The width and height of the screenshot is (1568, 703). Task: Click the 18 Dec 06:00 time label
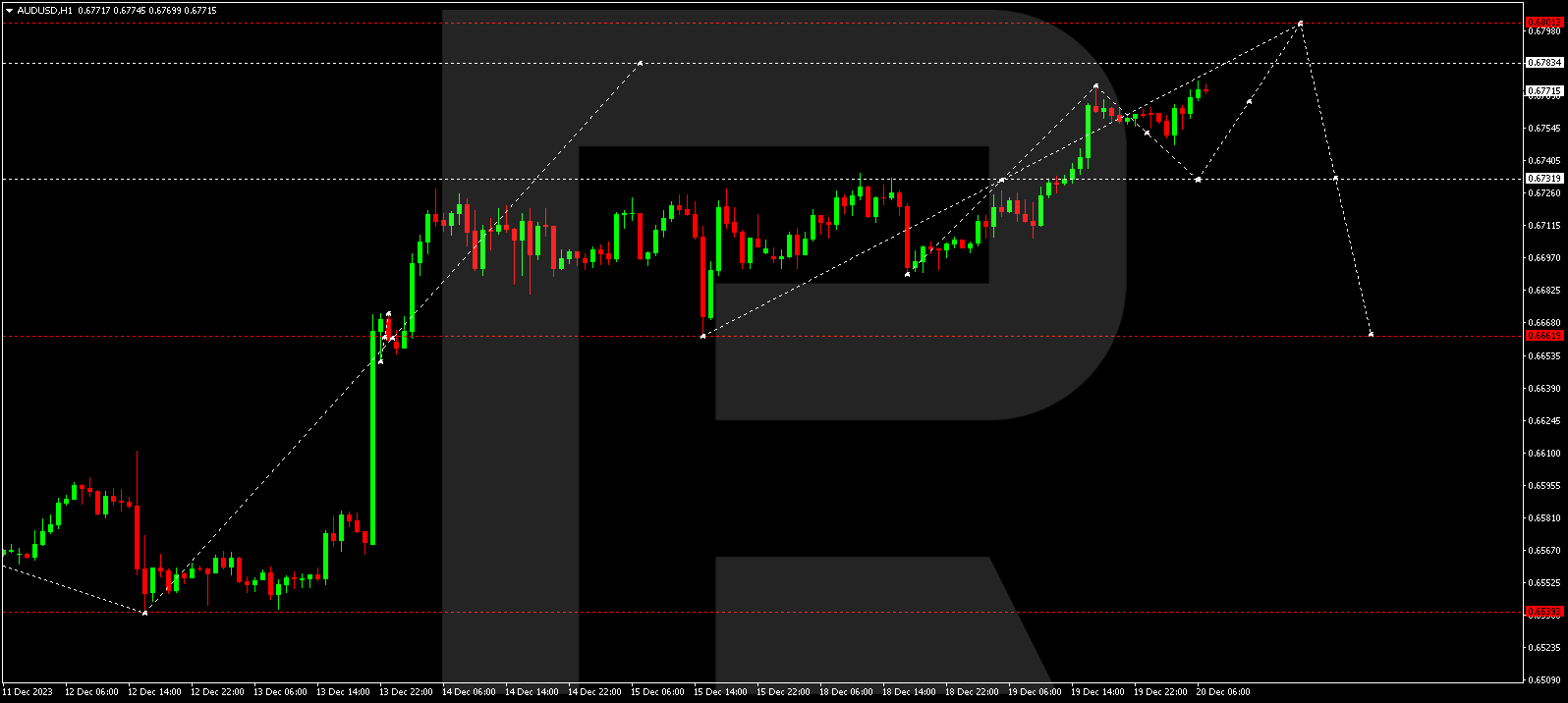(846, 692)
